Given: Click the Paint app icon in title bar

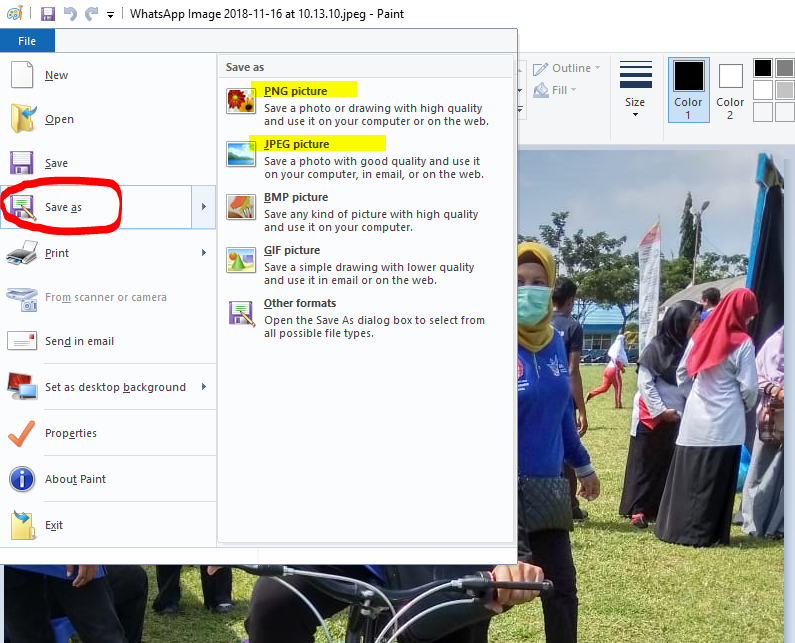Looking at the screenshot, I should (x=15, y=13).
